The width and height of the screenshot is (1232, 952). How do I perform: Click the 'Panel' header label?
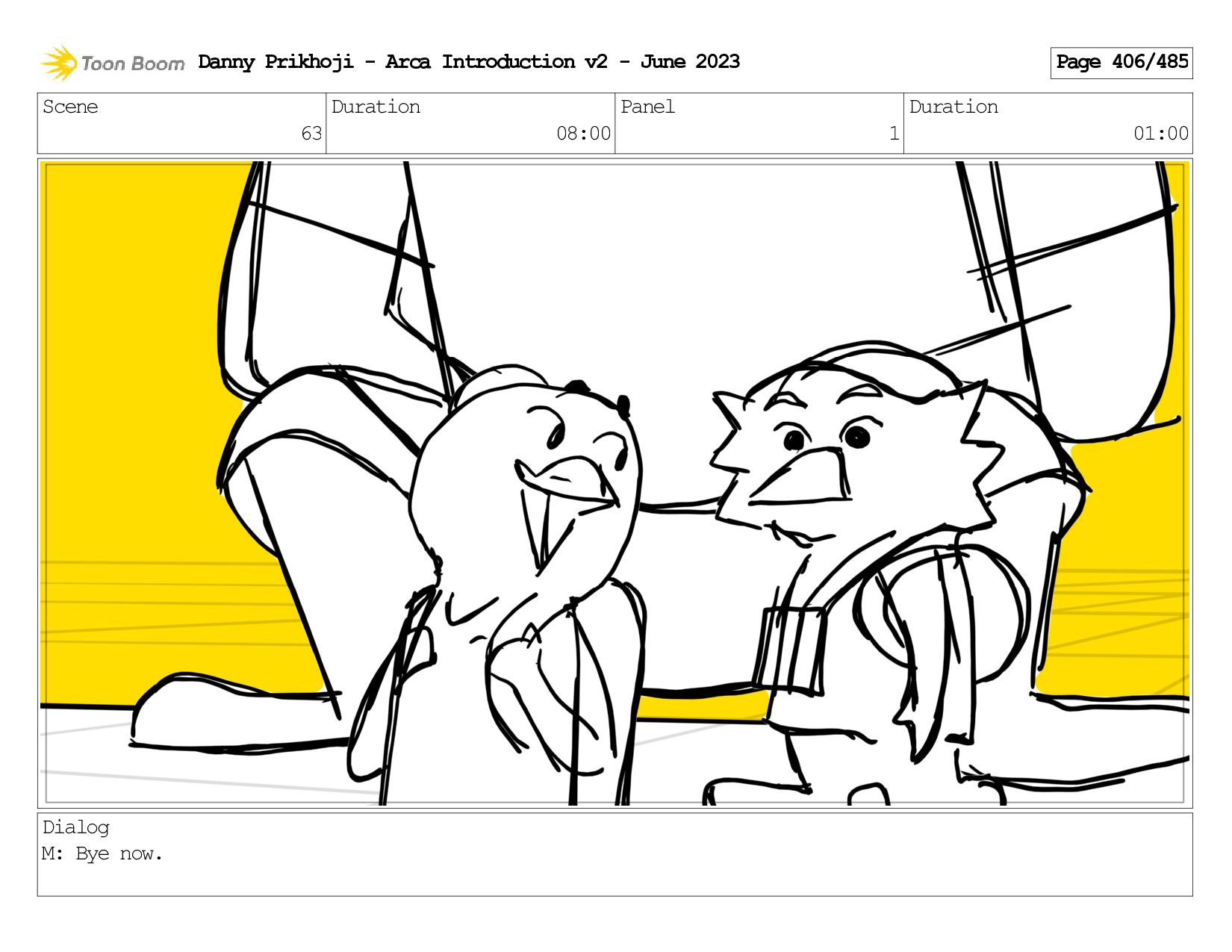point(647,107)
